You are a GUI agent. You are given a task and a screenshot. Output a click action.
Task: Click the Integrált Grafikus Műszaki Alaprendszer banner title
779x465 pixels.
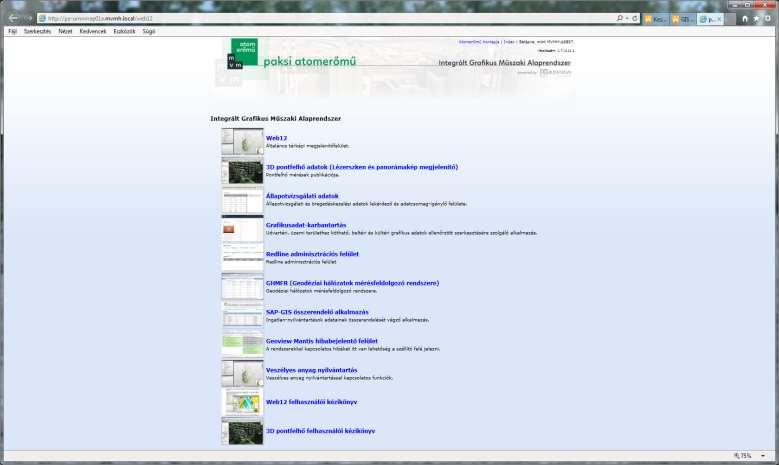pyautogui.click(x=504, y=63)
